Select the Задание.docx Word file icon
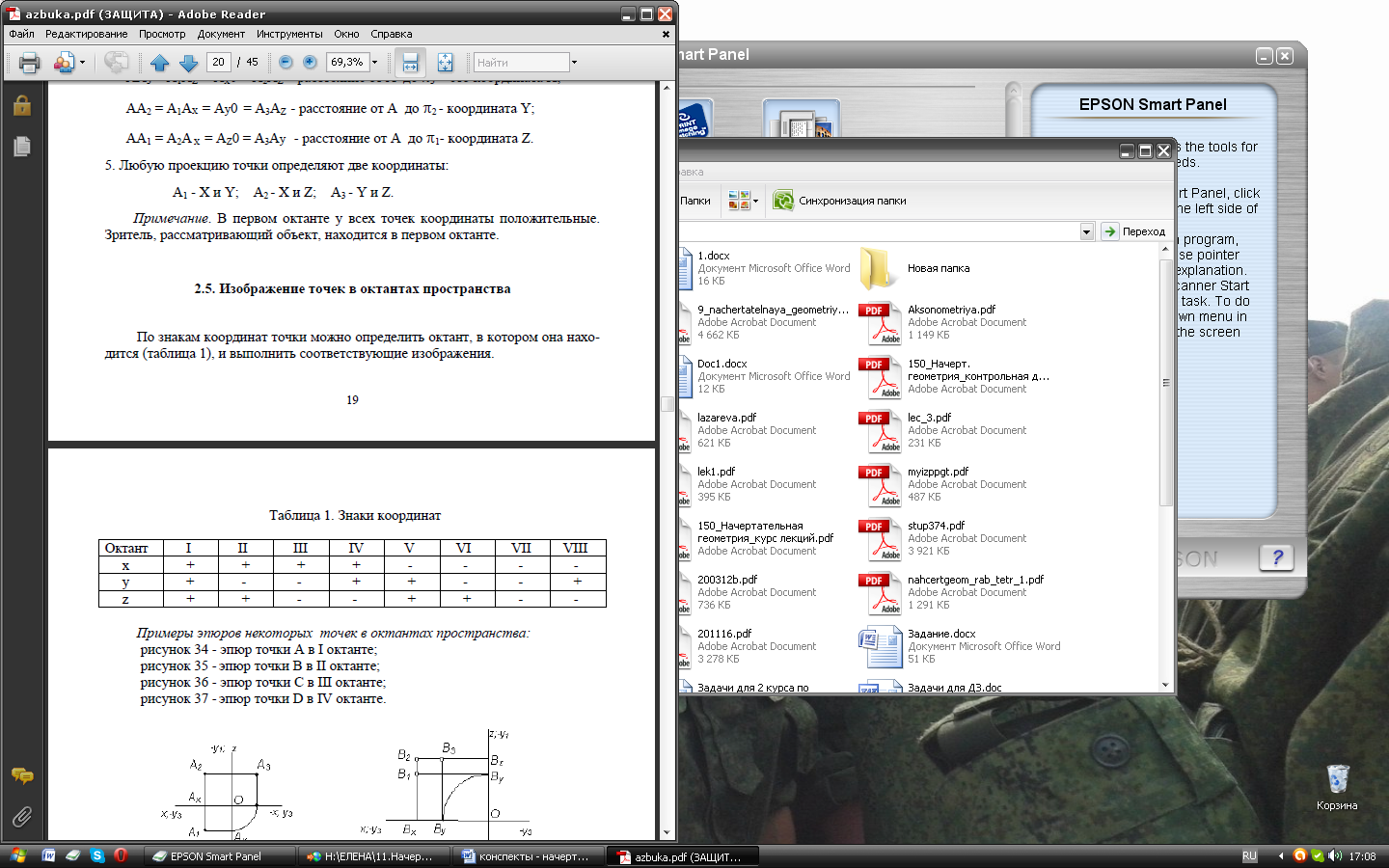 coord(879,647)
